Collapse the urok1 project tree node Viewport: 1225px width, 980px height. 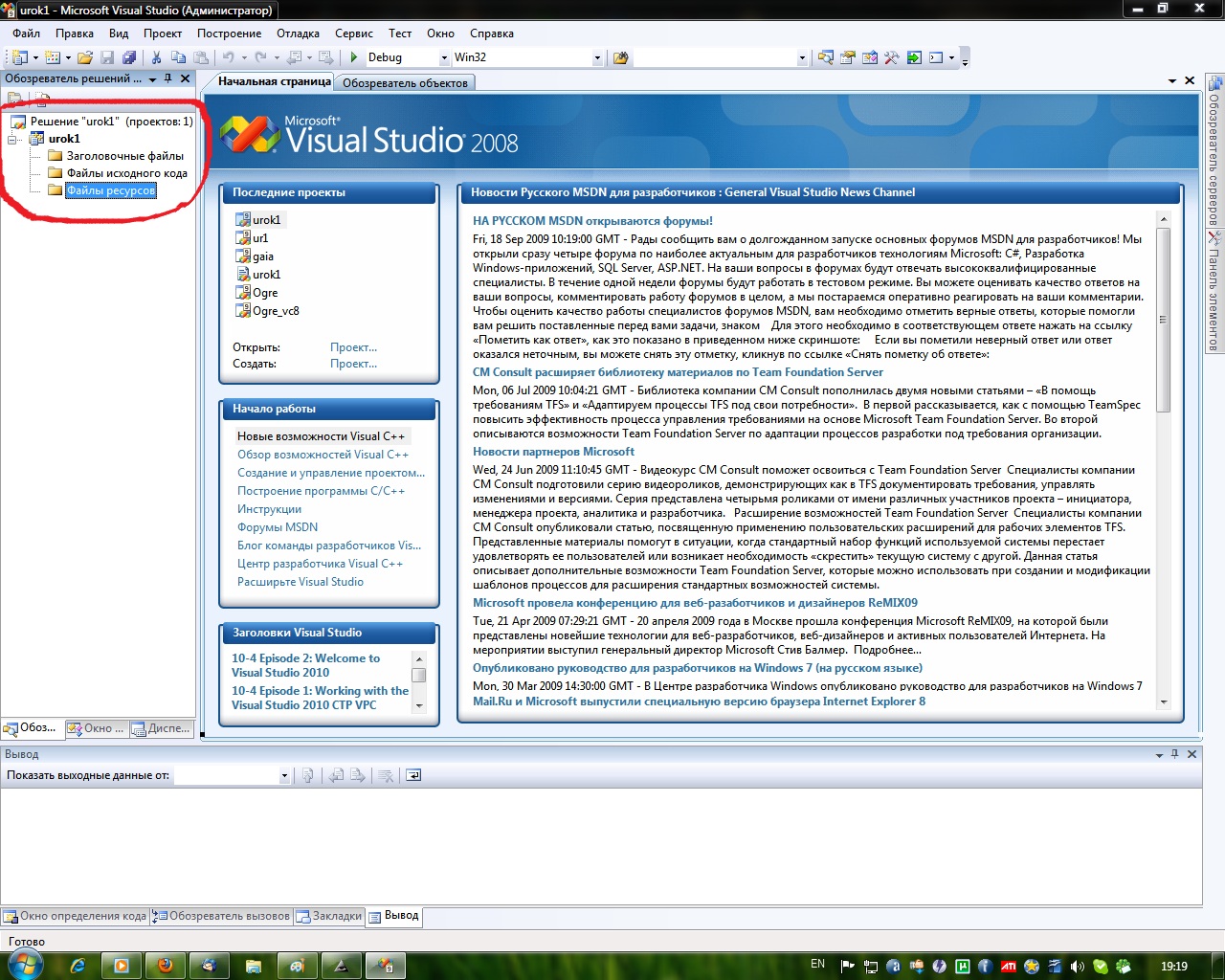click(x=12, y=139)
